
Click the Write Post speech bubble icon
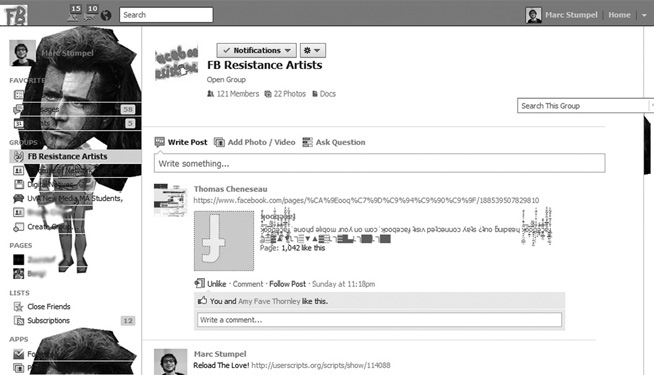click(159, 142)
